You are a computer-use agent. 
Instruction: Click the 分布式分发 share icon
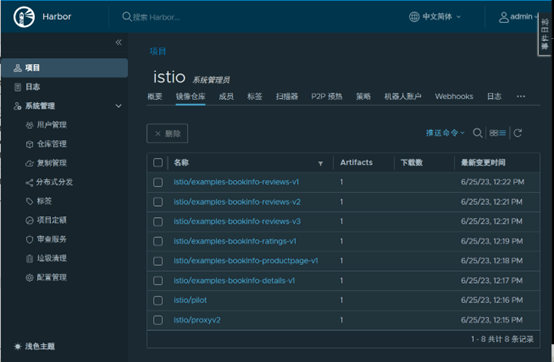coord(29,182)
